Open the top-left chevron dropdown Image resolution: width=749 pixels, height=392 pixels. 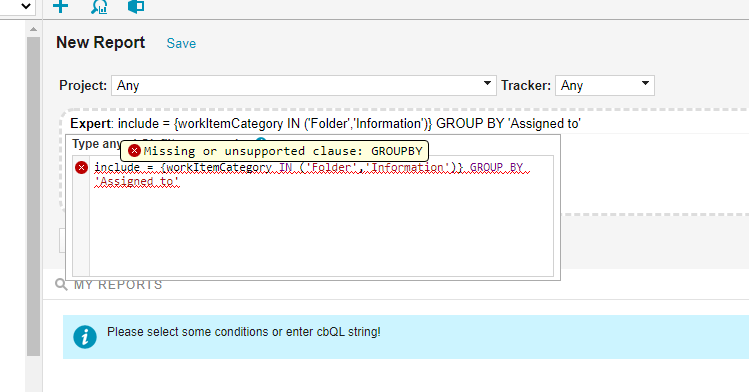(26, 6)
